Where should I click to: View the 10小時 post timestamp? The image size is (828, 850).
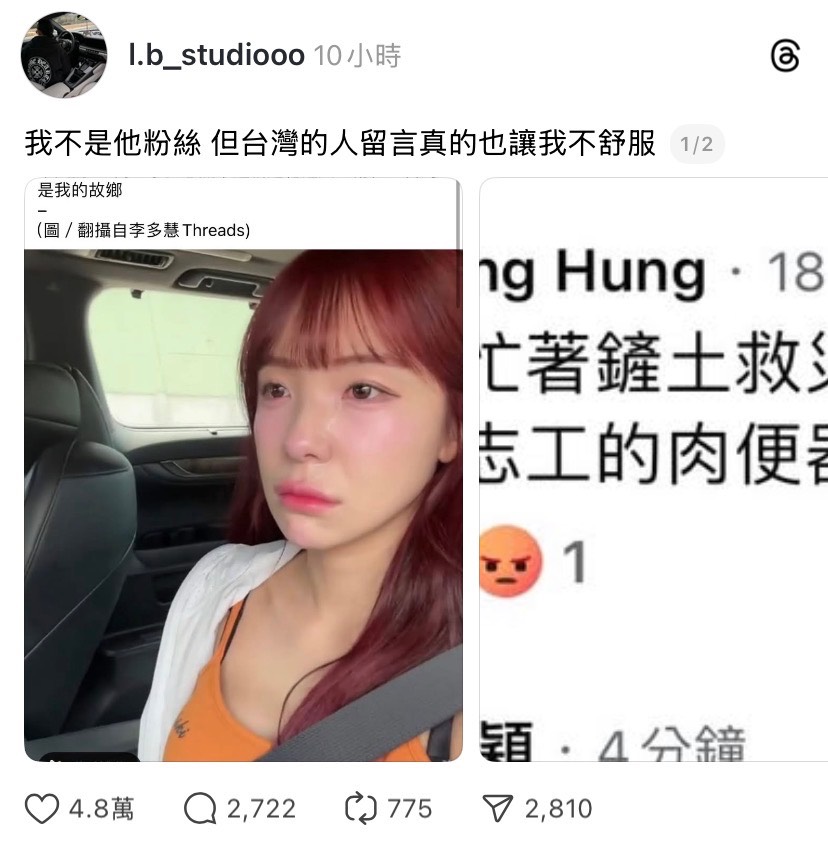[x=357, y=55]
